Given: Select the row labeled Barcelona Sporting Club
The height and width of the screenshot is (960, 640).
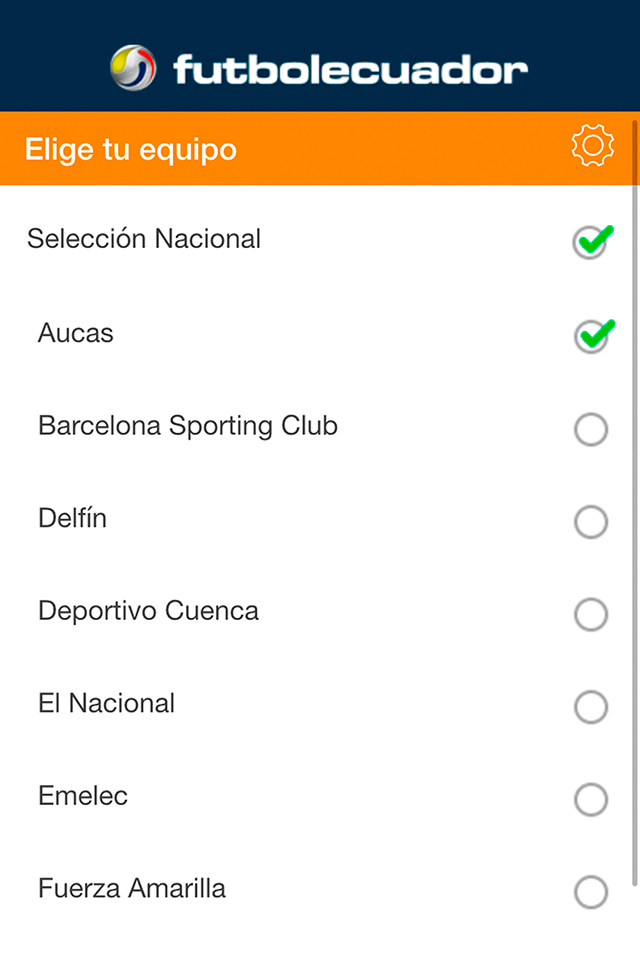Looking at the screenshot, I should point(187,425).
